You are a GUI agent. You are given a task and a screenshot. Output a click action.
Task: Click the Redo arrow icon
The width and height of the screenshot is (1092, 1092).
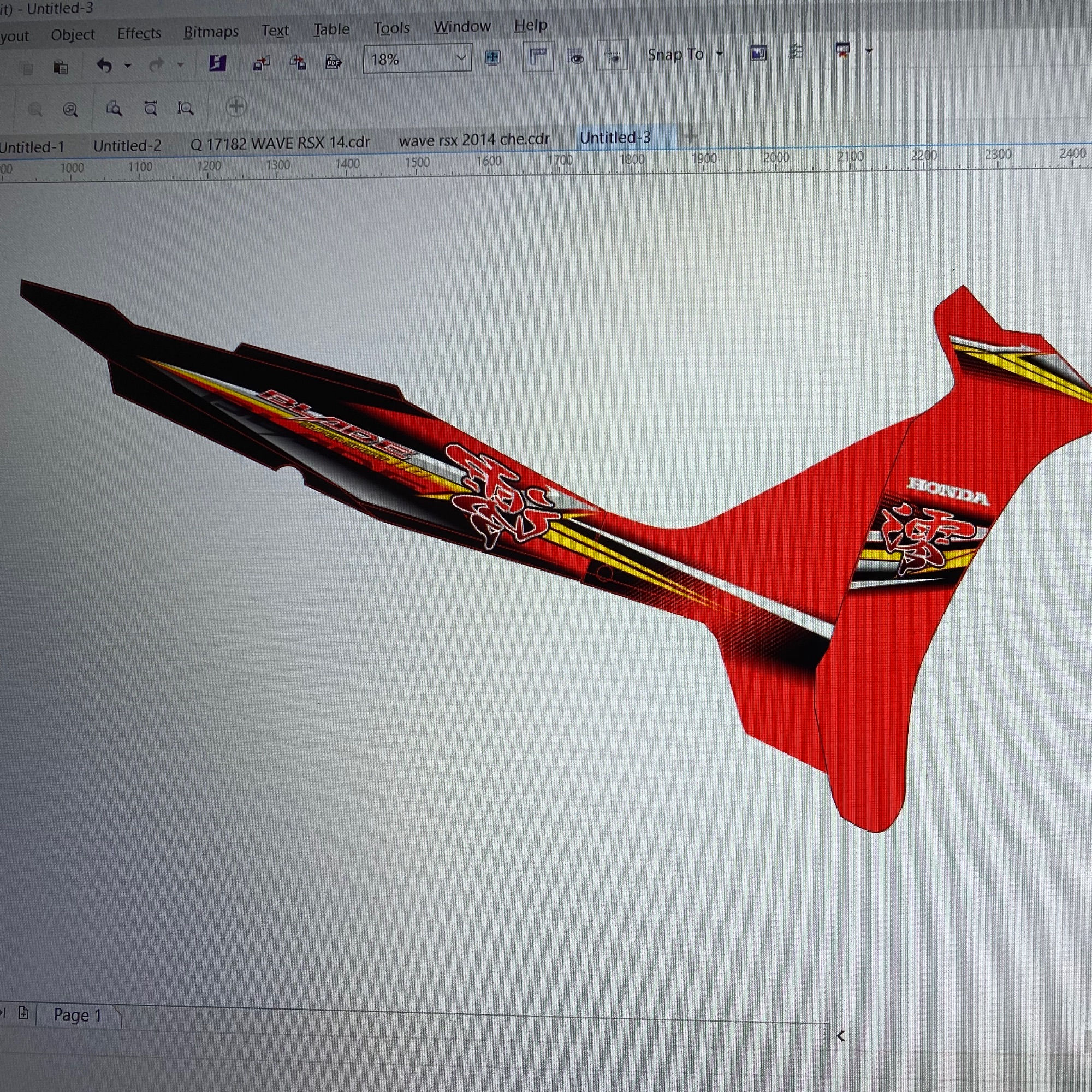157,65
